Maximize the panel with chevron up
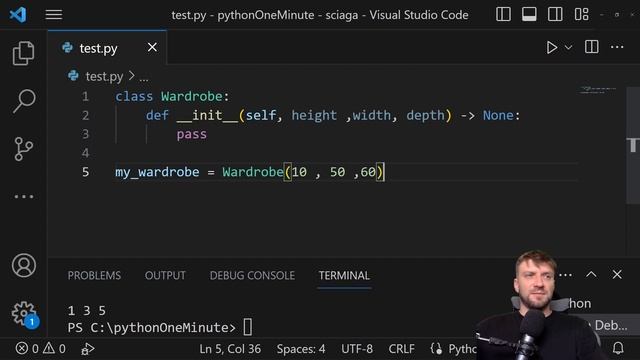 [x=591, y=275]
